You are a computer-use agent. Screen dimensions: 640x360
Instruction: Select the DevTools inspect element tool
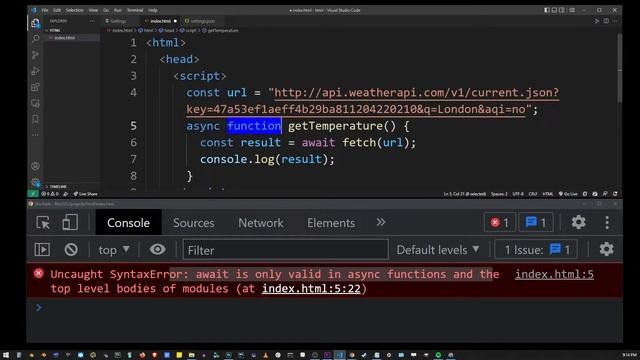[43, 223]
